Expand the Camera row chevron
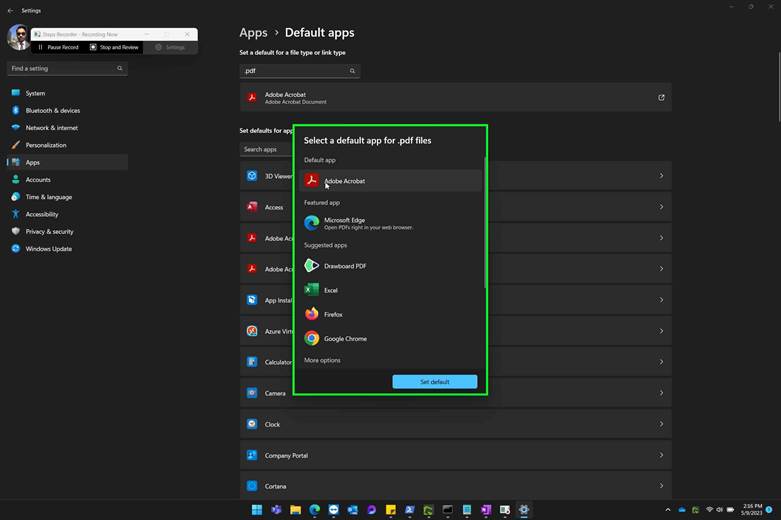Image resolution: width=781 pixels, height=520 pixels. pyautogui.click(x=661, y=393)
